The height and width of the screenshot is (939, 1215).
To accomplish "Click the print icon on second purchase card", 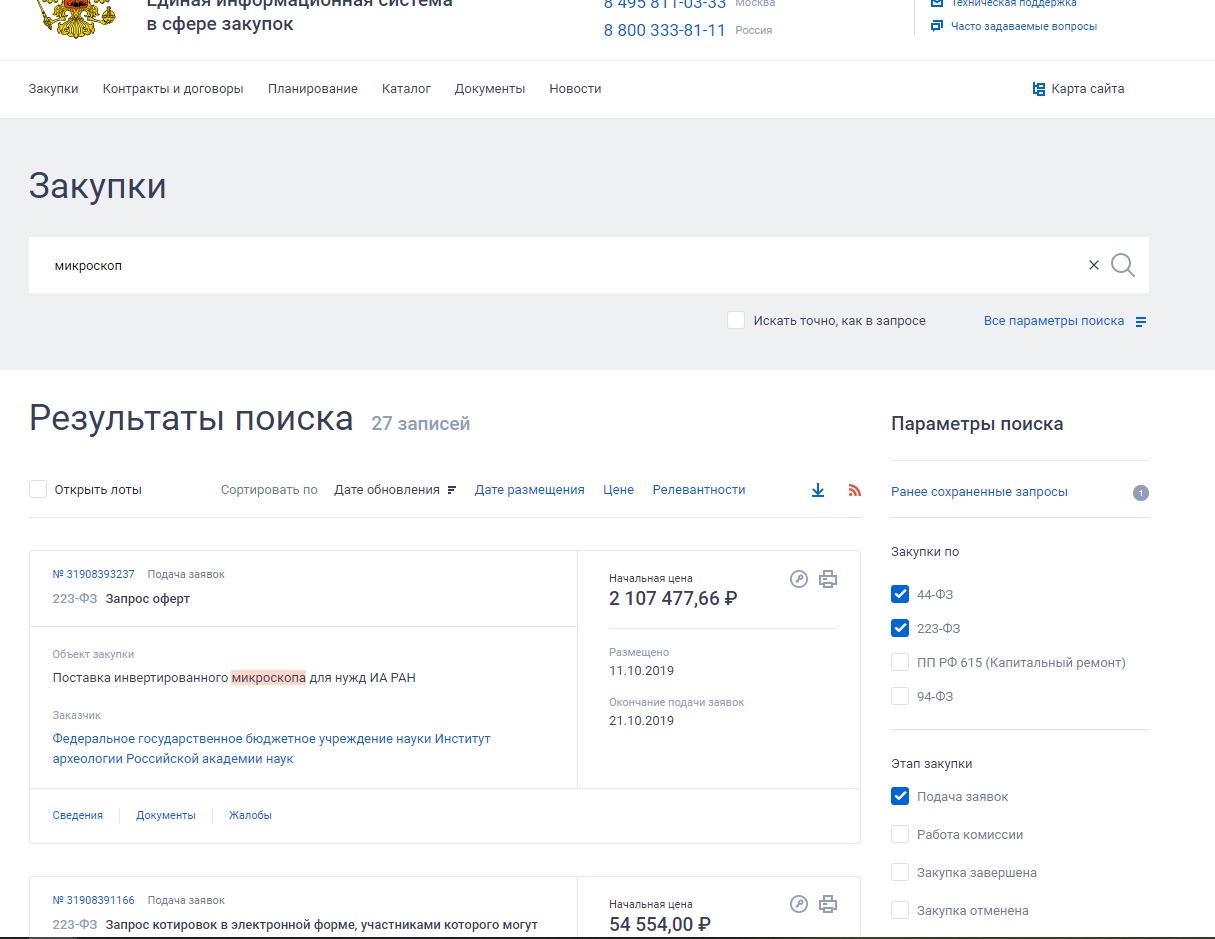I will 828,905.
